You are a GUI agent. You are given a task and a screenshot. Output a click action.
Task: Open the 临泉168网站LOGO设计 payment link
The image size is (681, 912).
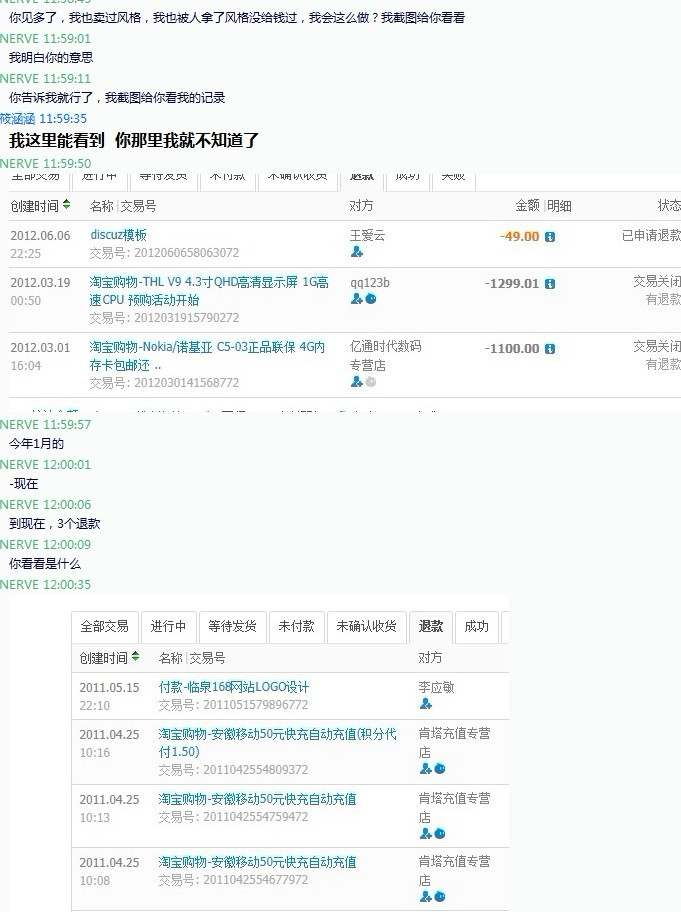(x=234, y=687)
